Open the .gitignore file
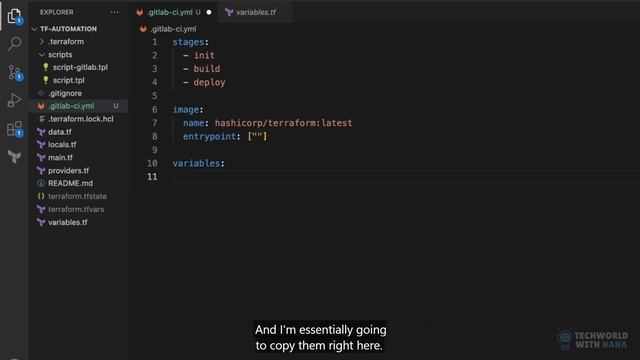Viewport: 640px width, 360px height. click(65, 93)
